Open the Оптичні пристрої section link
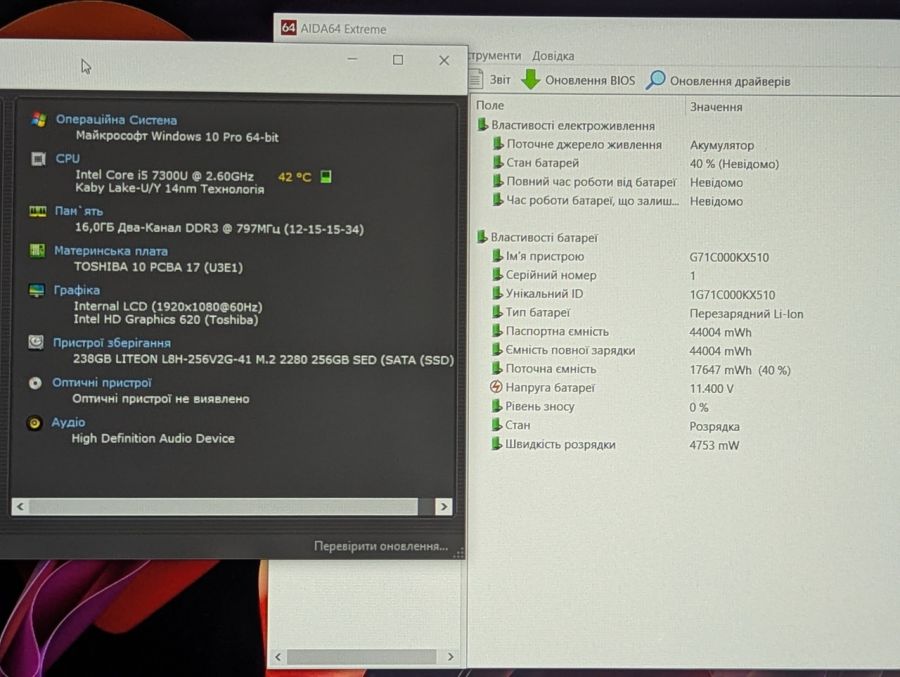The width and height of the screenshot is (900, 677). [x=102, y=382]
